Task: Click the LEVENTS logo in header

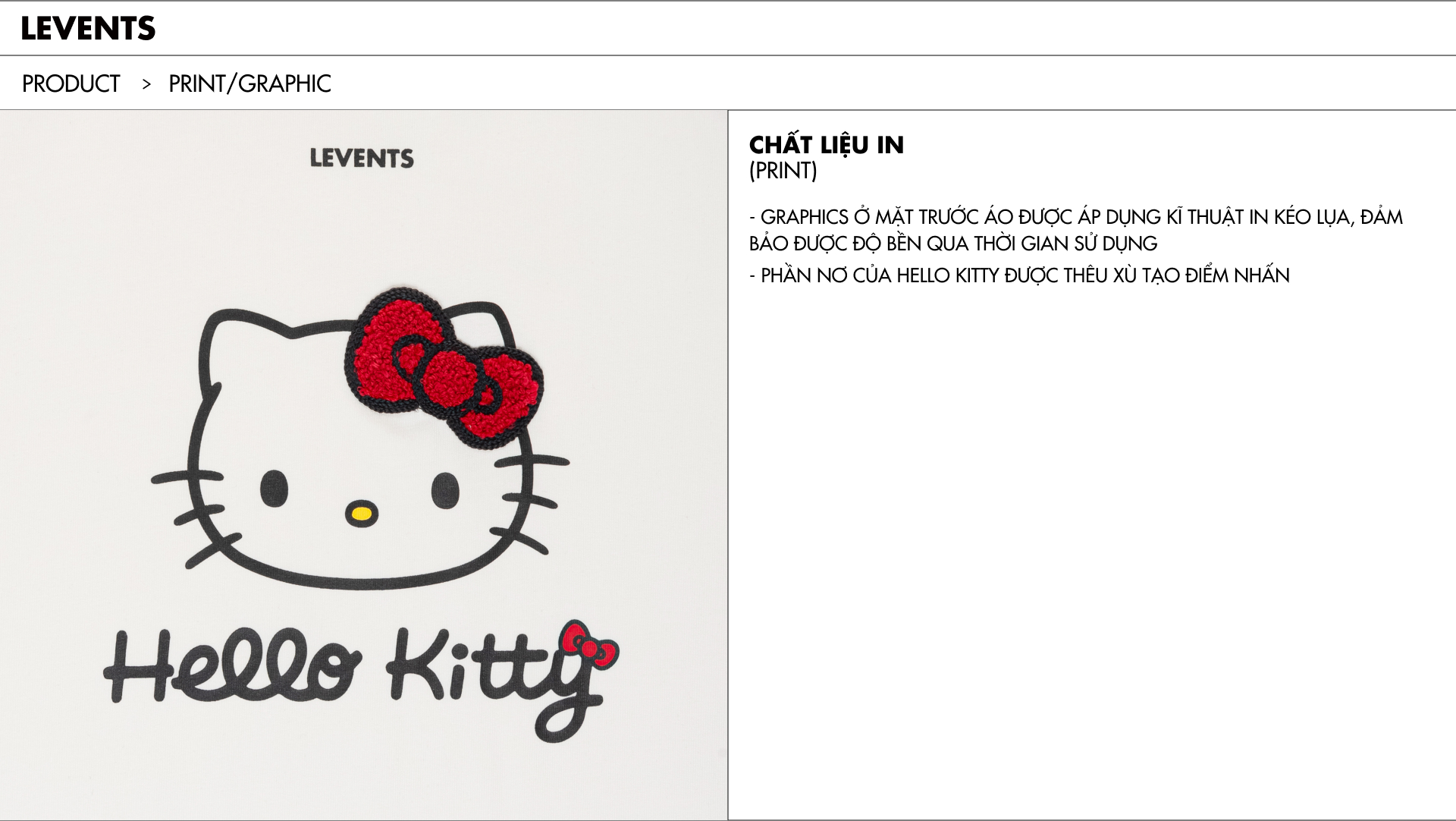Action: click(88, 28)
